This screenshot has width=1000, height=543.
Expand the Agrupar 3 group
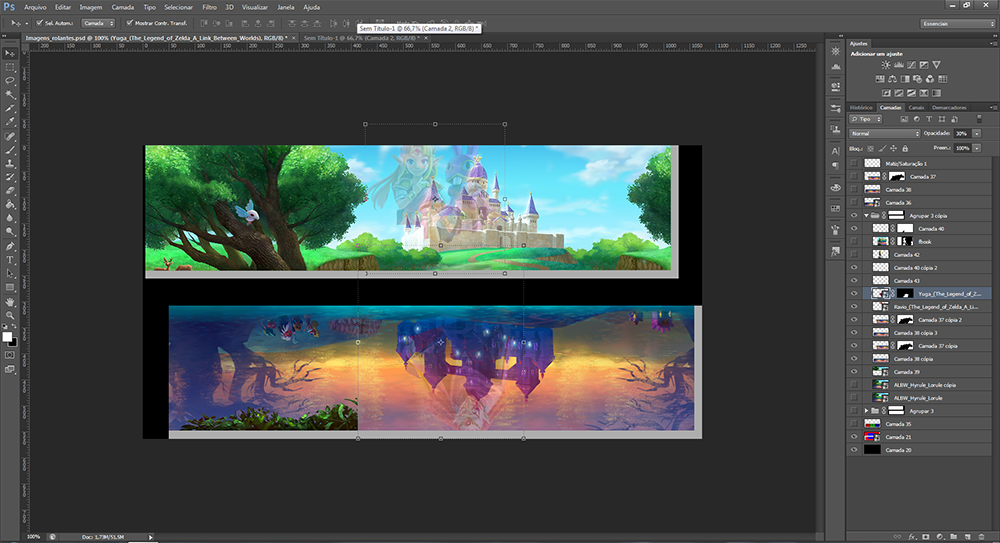[866, 411]
